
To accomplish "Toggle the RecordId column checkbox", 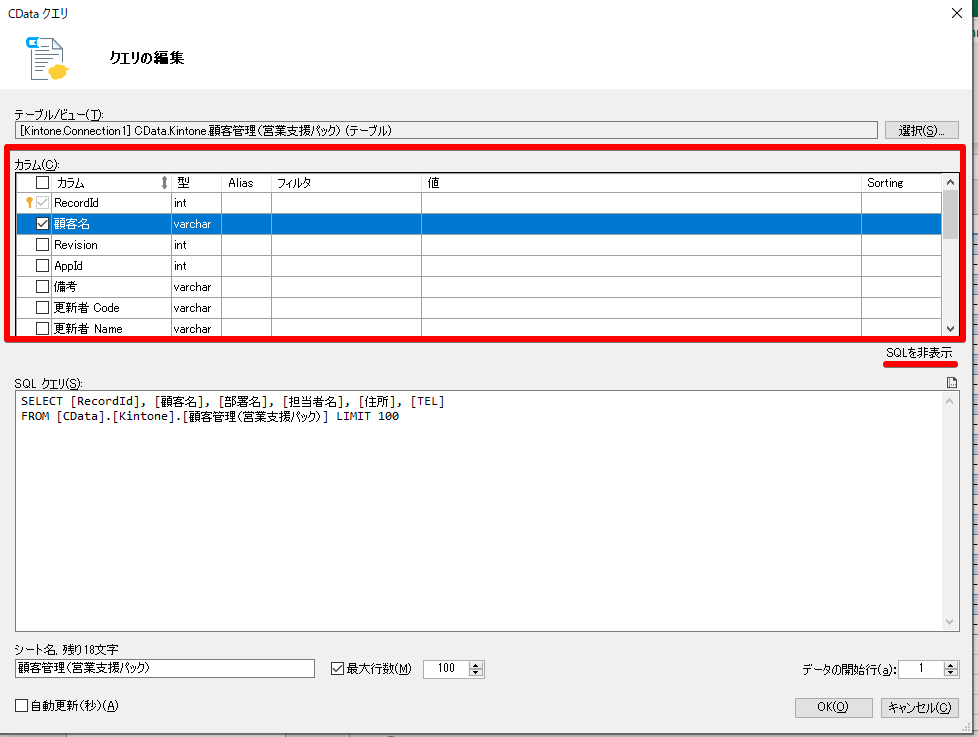I will click(x=42, y=203).
